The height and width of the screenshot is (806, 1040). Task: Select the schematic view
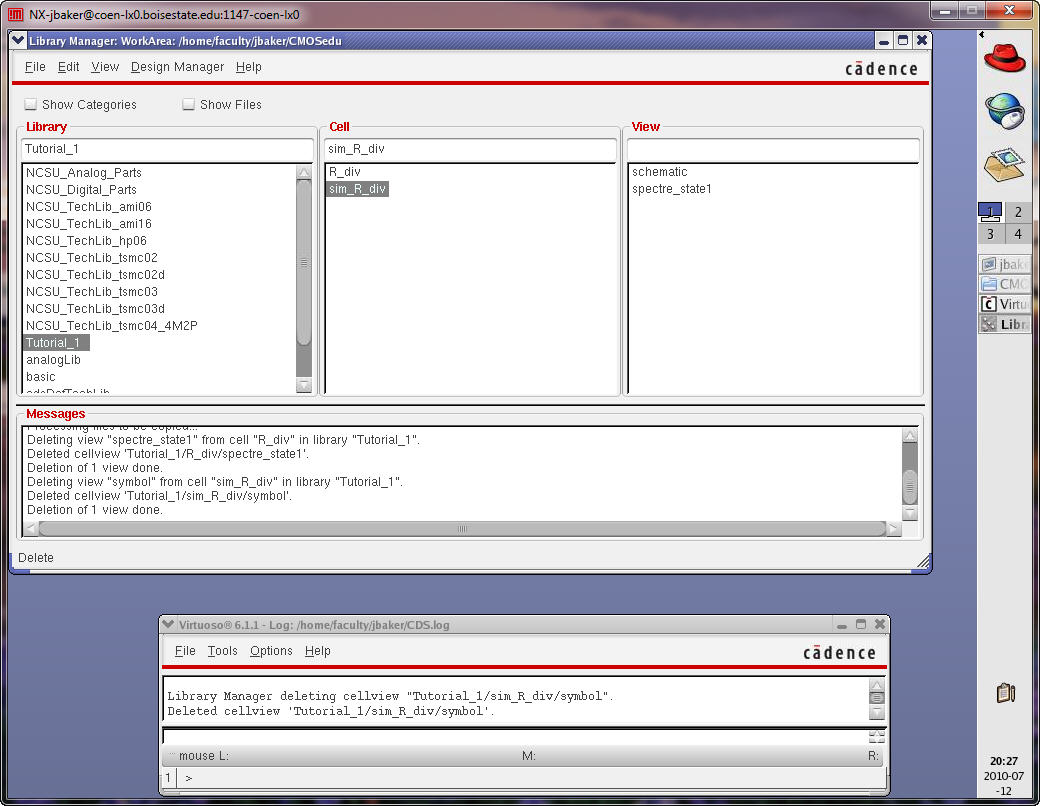pos(660,172)
